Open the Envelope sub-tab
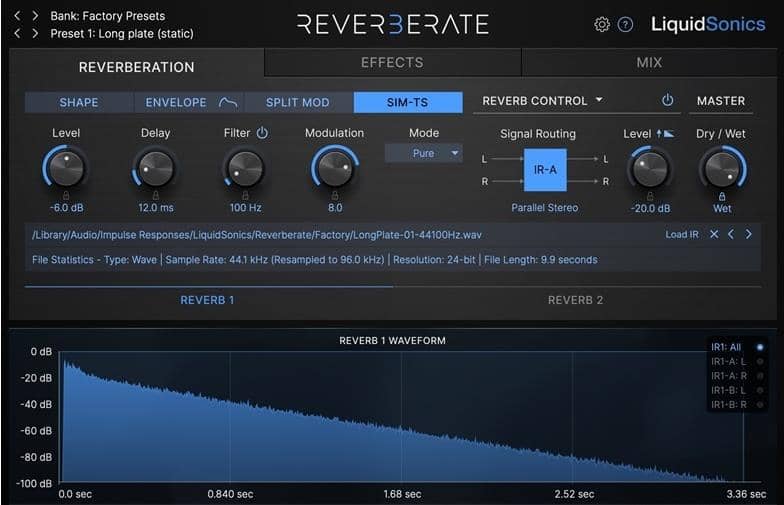This screenshot has width=784, height=505. coord(189,102)
